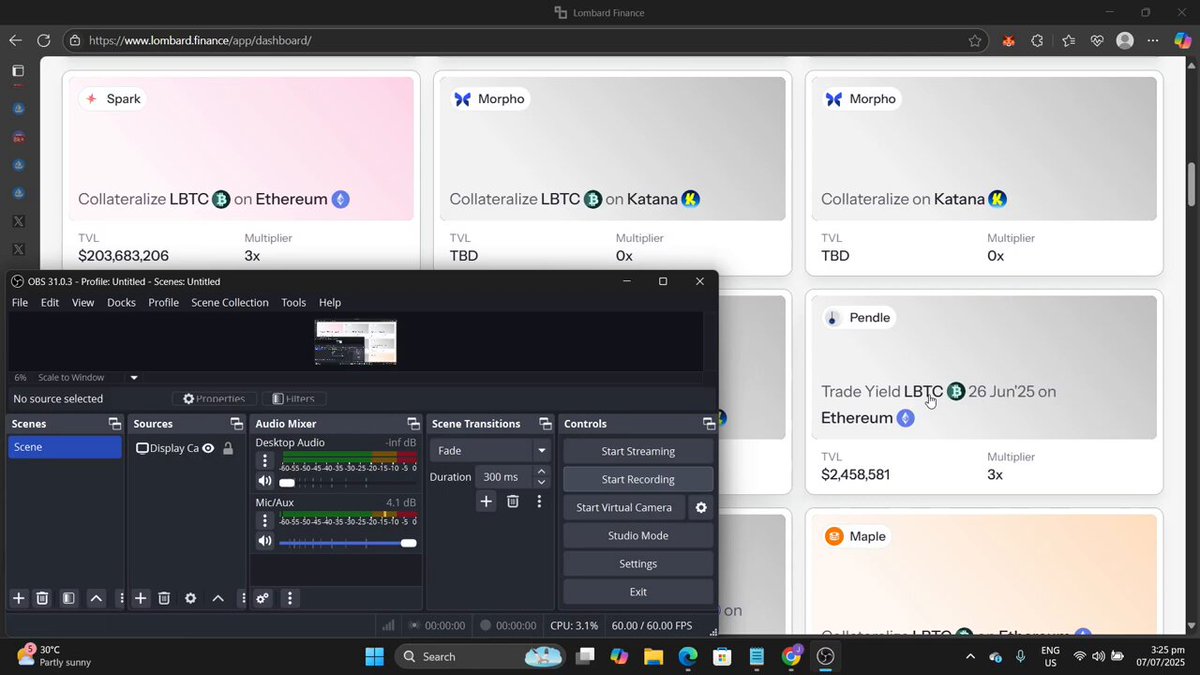Open virtual camera settings gear
This screenshot has width=1200, height=675.
pos(701,507)
